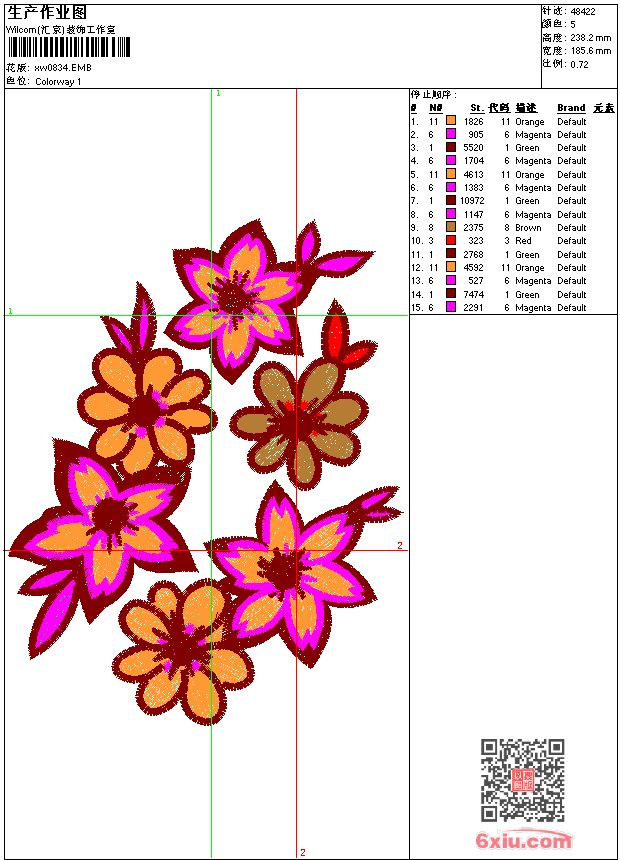Select the file name xw0834.EMB

click(63, 68)
